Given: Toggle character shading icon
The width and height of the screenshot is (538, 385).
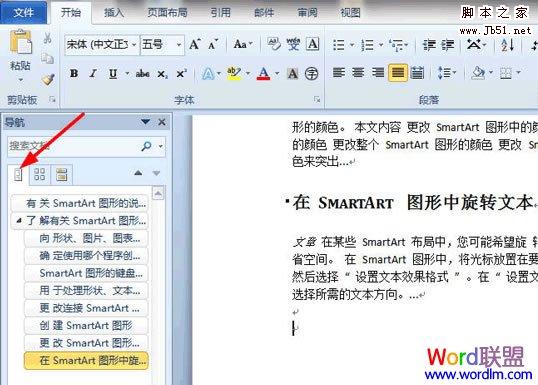Looking at the screenshot, I should tap(292, 73).
